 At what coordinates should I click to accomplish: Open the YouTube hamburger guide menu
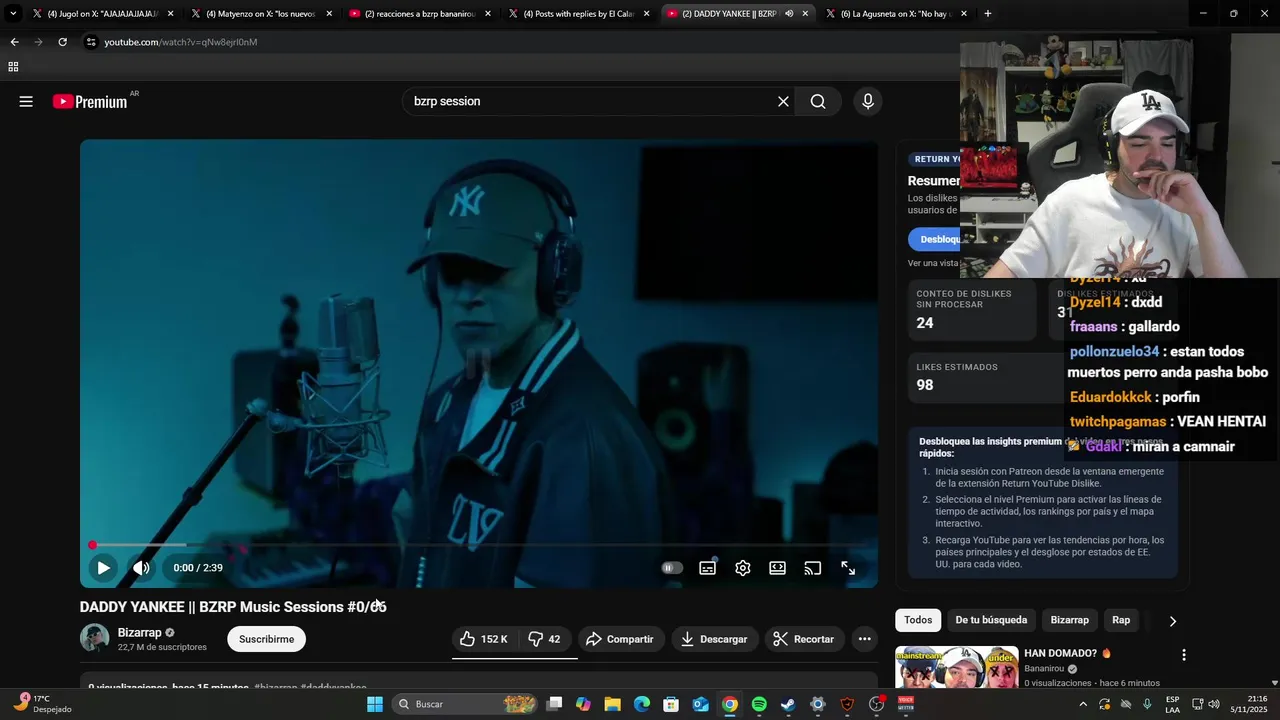pos(26,101)
